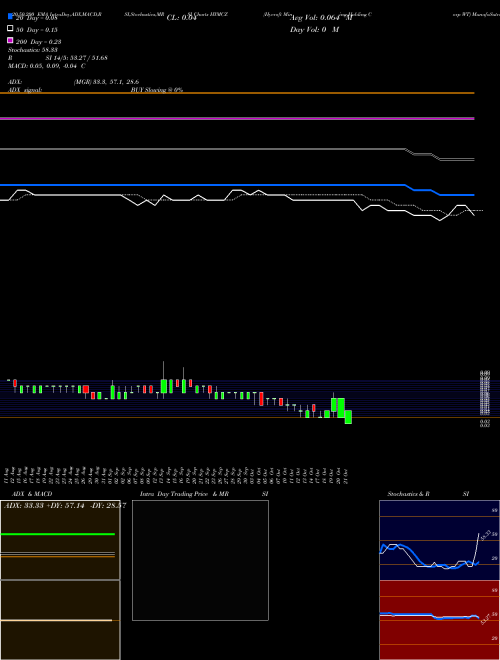Viewport: 500px width, 660px height.
Task: Click the 'MACD: 0.05, 0.09, -0.04 C' line
Action: click(47, 66)
